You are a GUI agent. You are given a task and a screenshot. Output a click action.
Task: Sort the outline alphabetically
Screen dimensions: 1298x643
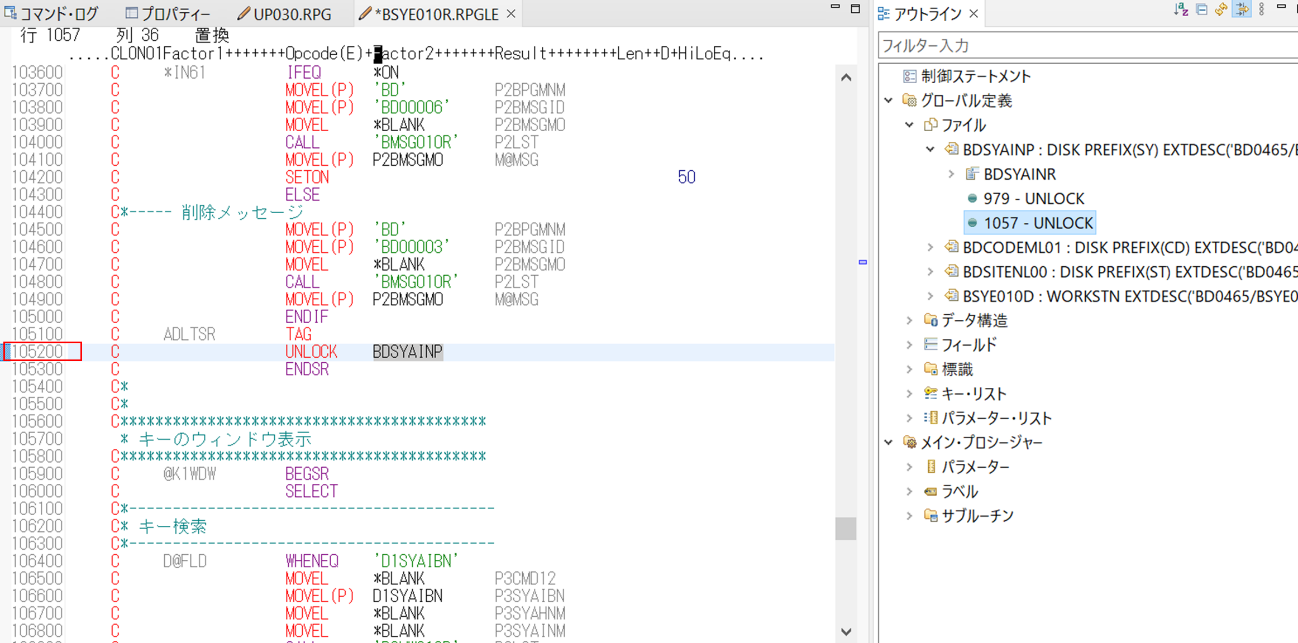pos(1181,10)
